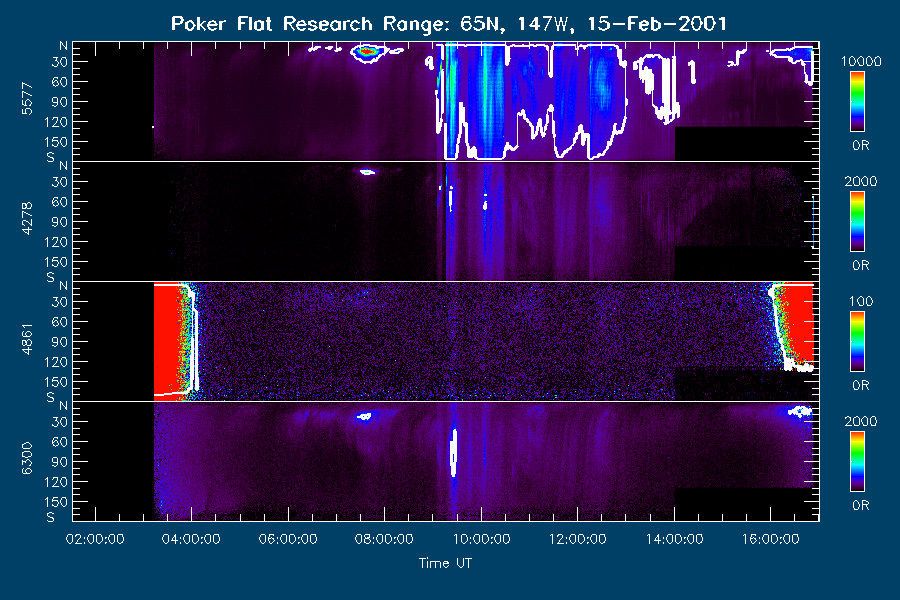Click the bright spot in 6300 panel near 07:30
The image size is (900, 600).
(x=364, y=416)
